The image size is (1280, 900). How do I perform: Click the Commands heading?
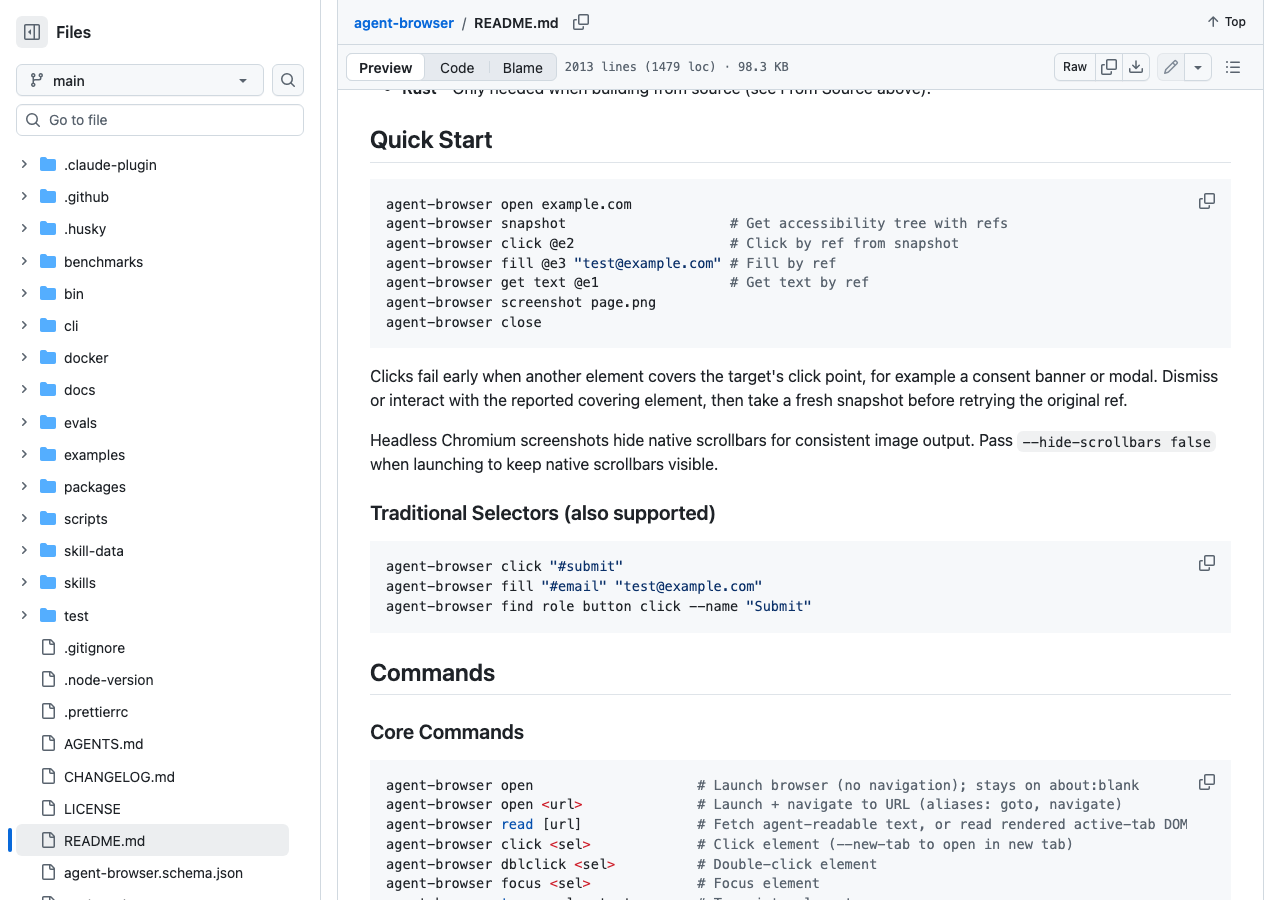(x=432, y=673)
